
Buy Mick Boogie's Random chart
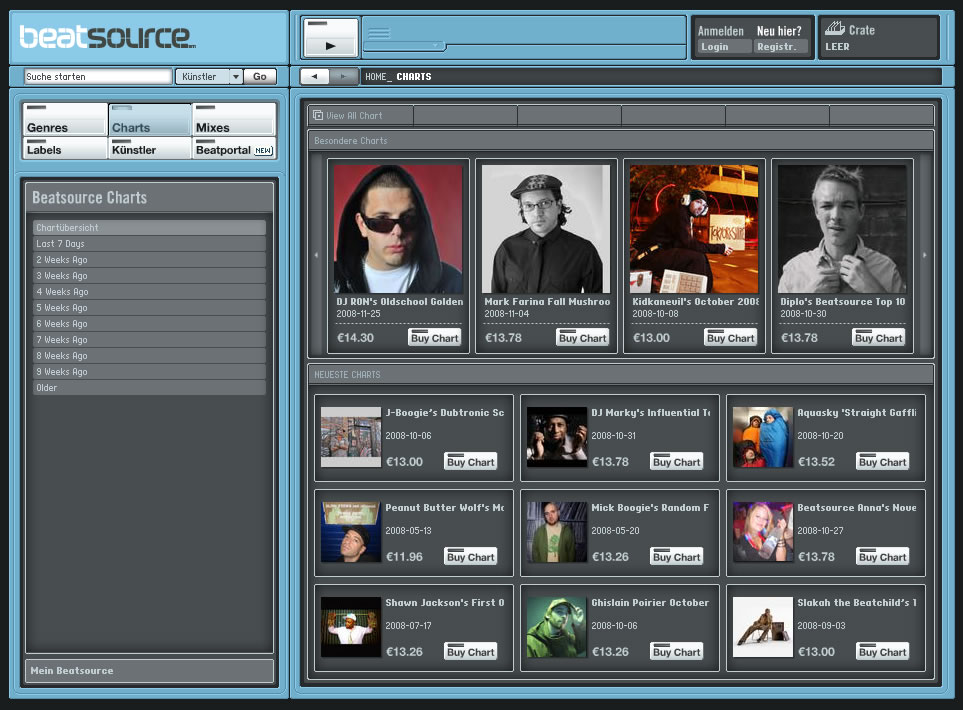coord(677,556)
